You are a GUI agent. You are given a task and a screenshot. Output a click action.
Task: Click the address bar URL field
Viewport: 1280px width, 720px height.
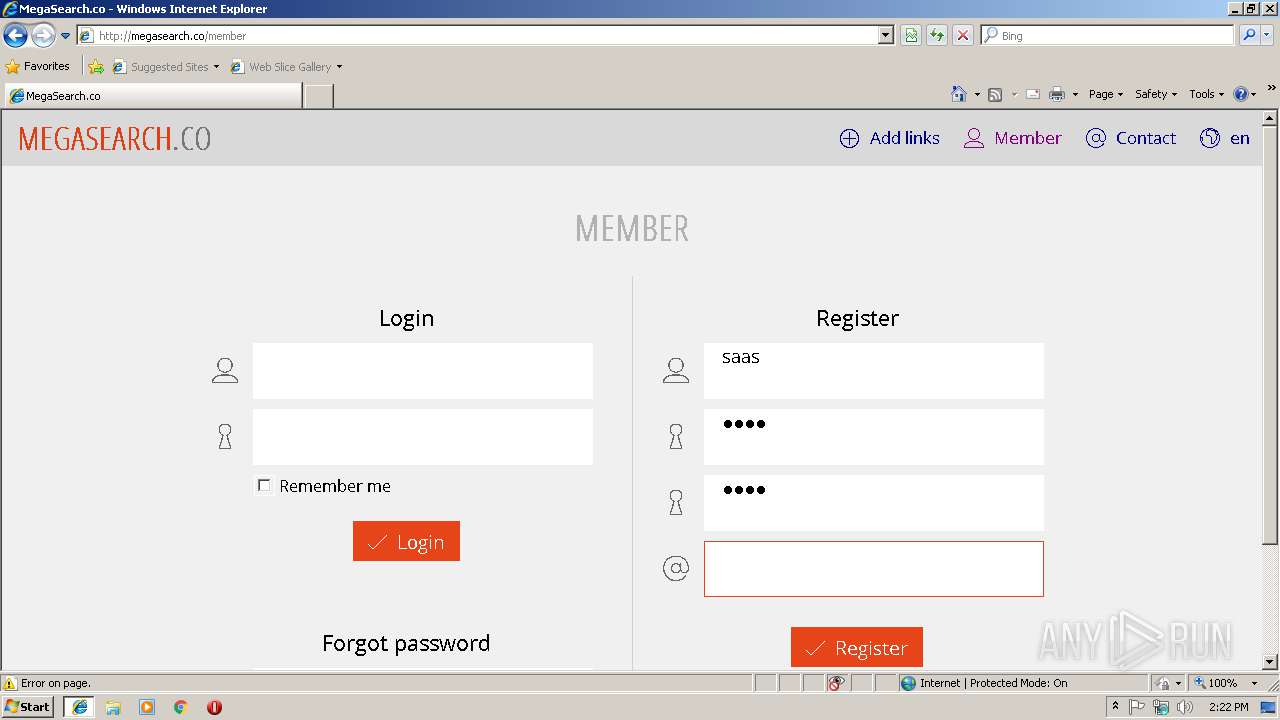point(478,36)
